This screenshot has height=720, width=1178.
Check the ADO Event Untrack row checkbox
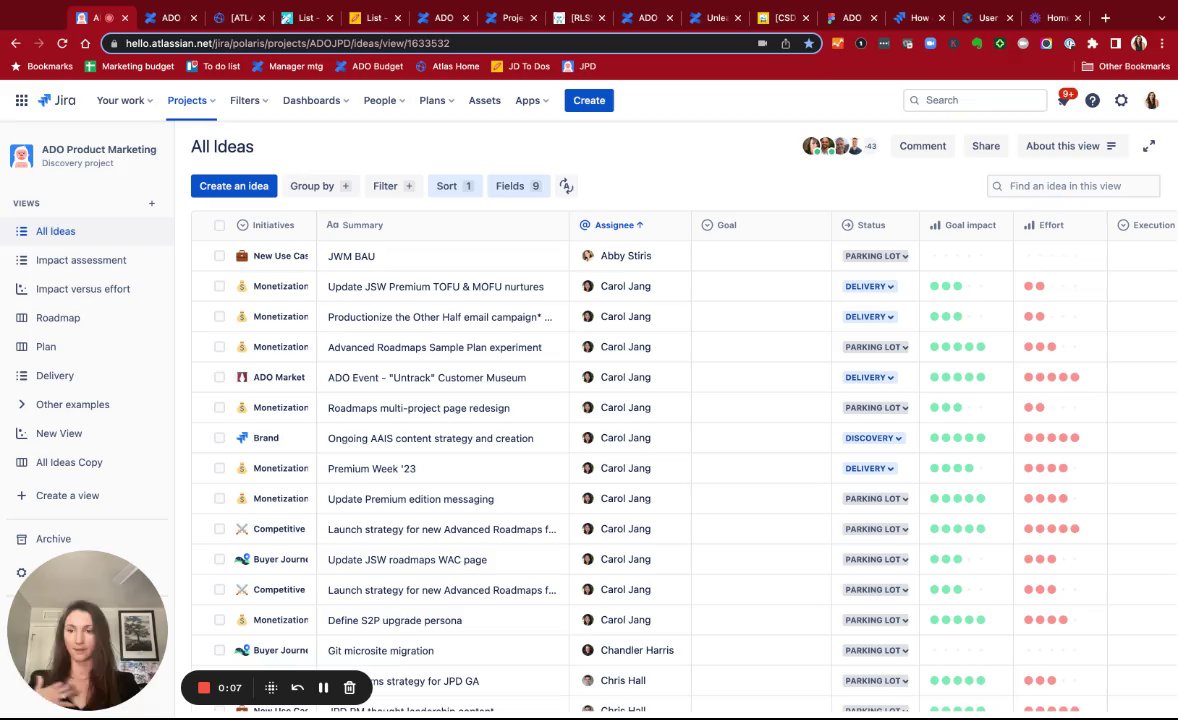(x=219, y=377)
